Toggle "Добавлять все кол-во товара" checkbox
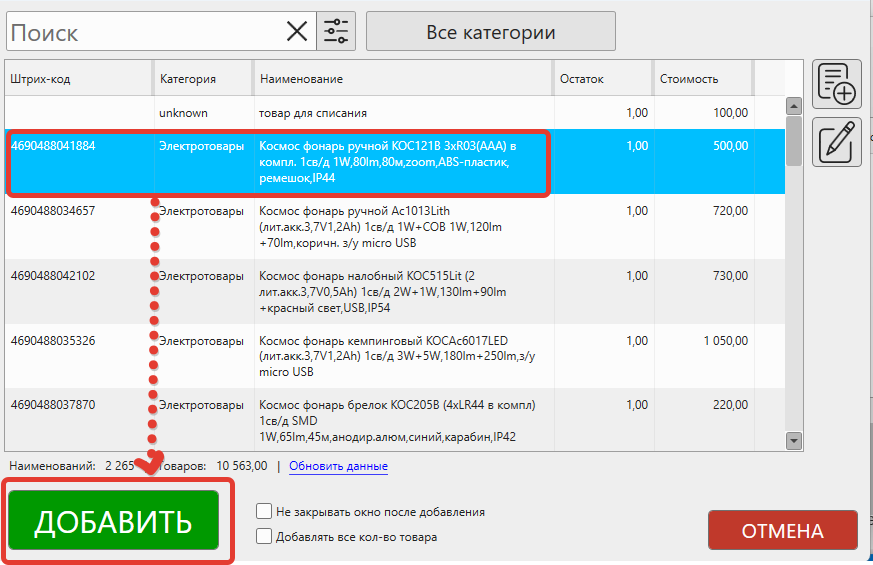873x565 pixels. click(264, 537)
